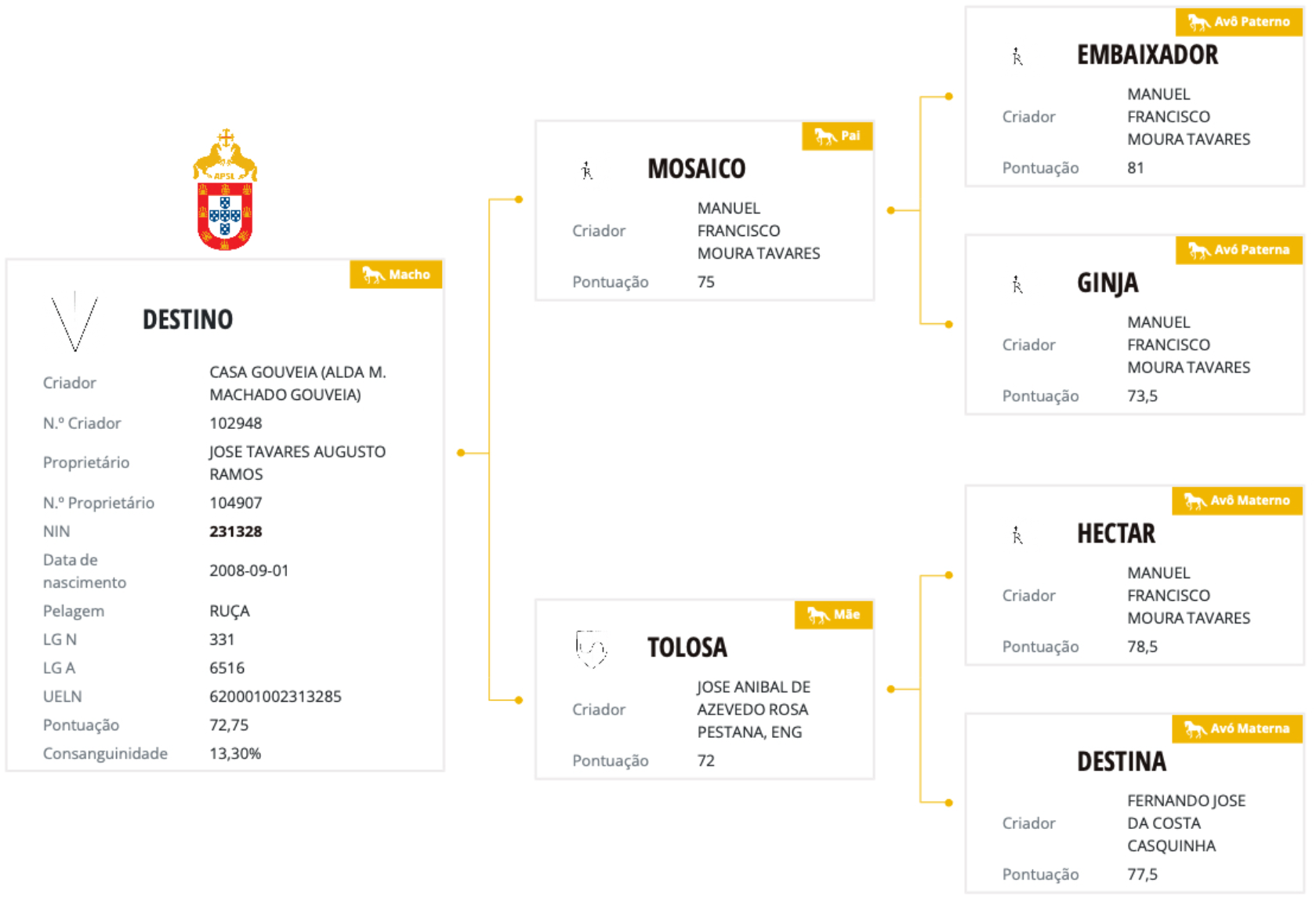This screenshot has height=905, width=1316.
Task: Click the Avó Materna badge
Action: point(1237,729)
